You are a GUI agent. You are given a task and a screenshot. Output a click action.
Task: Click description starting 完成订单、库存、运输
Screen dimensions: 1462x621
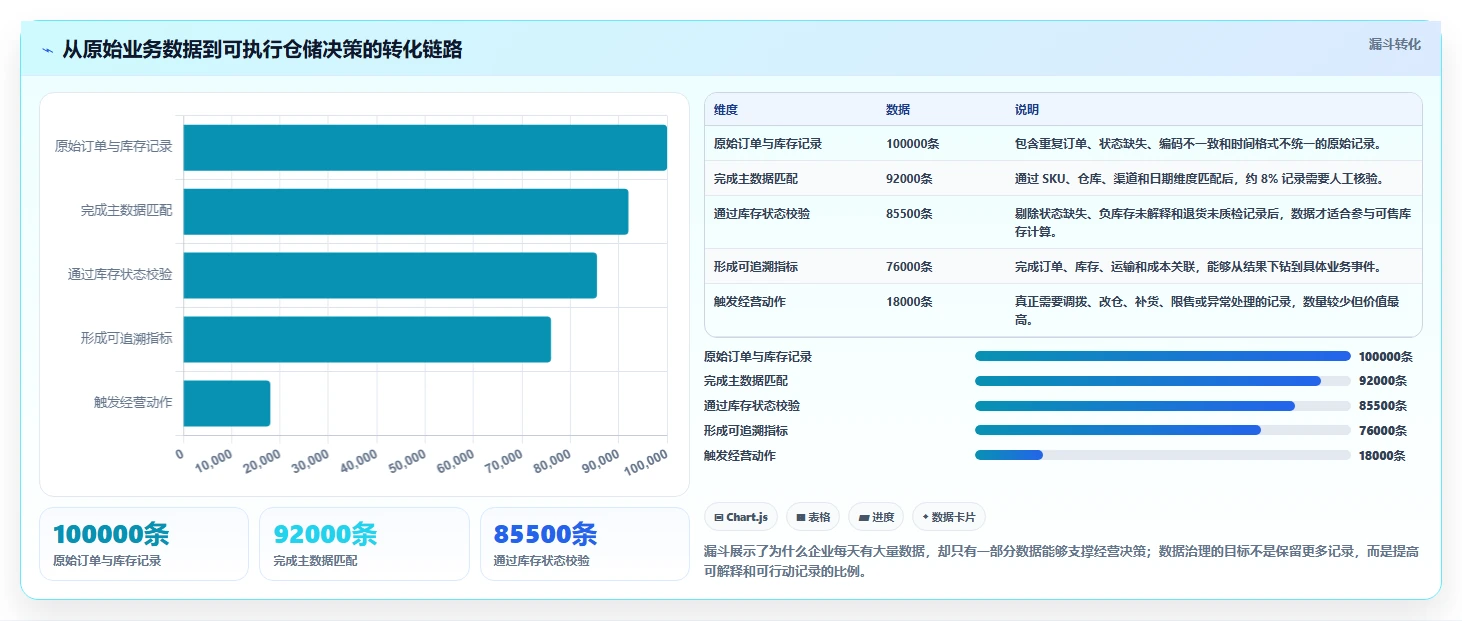coord(1198,267)
